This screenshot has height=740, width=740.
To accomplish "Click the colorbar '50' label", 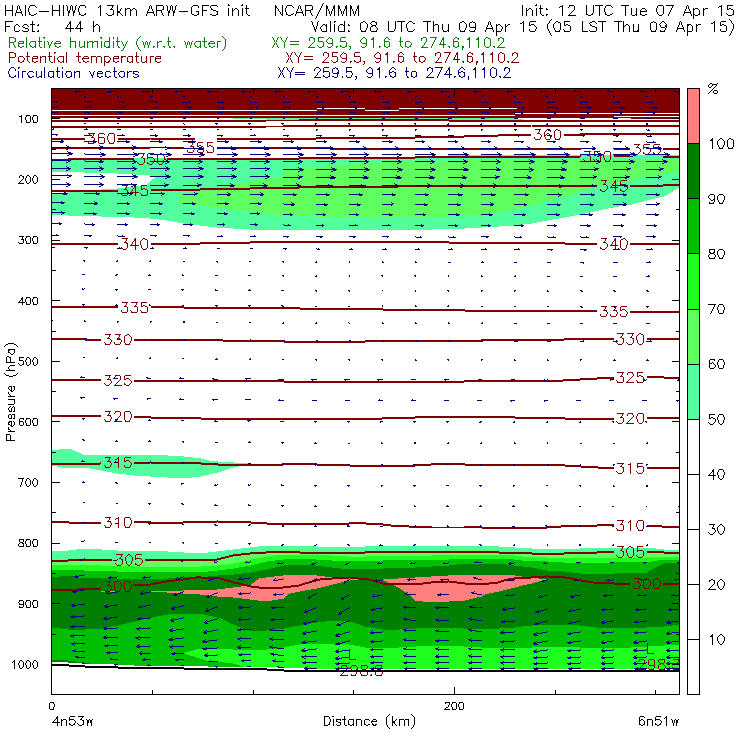I will [716, 420].
